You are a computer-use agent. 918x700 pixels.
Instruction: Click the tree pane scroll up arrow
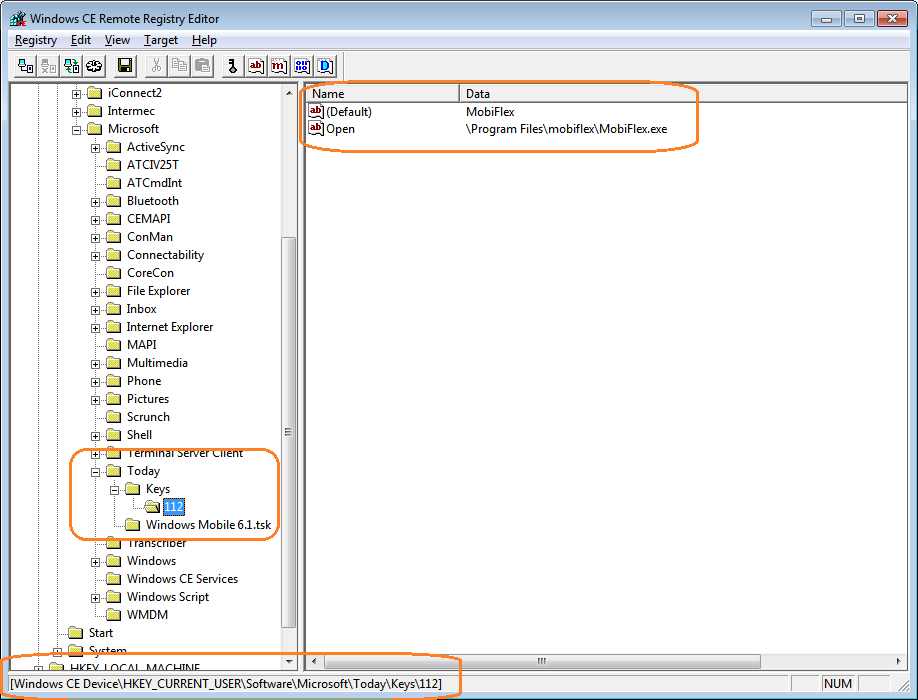tap(289, 92)
